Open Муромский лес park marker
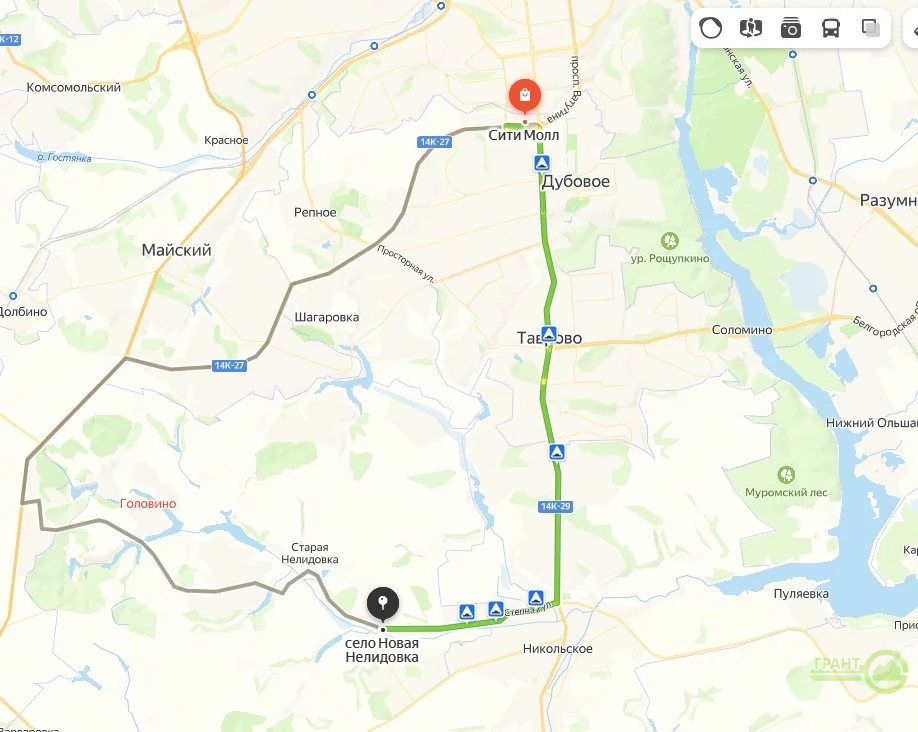918x732 pixels. 786,475
